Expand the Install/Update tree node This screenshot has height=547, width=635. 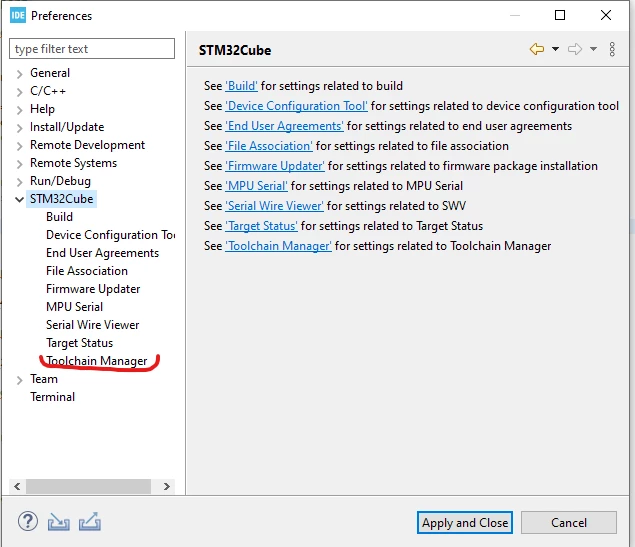pos(19,128)
